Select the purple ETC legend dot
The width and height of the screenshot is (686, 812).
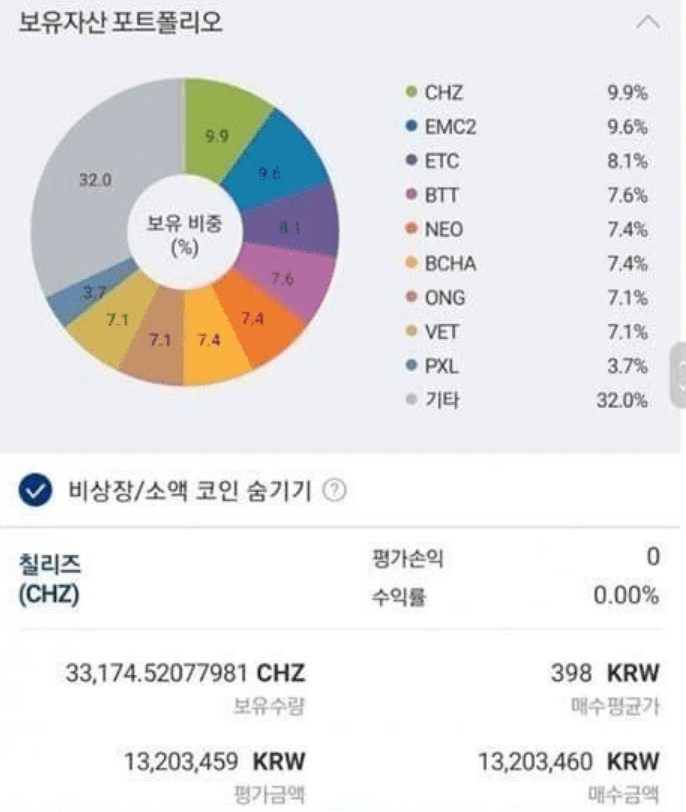(412, 161)
